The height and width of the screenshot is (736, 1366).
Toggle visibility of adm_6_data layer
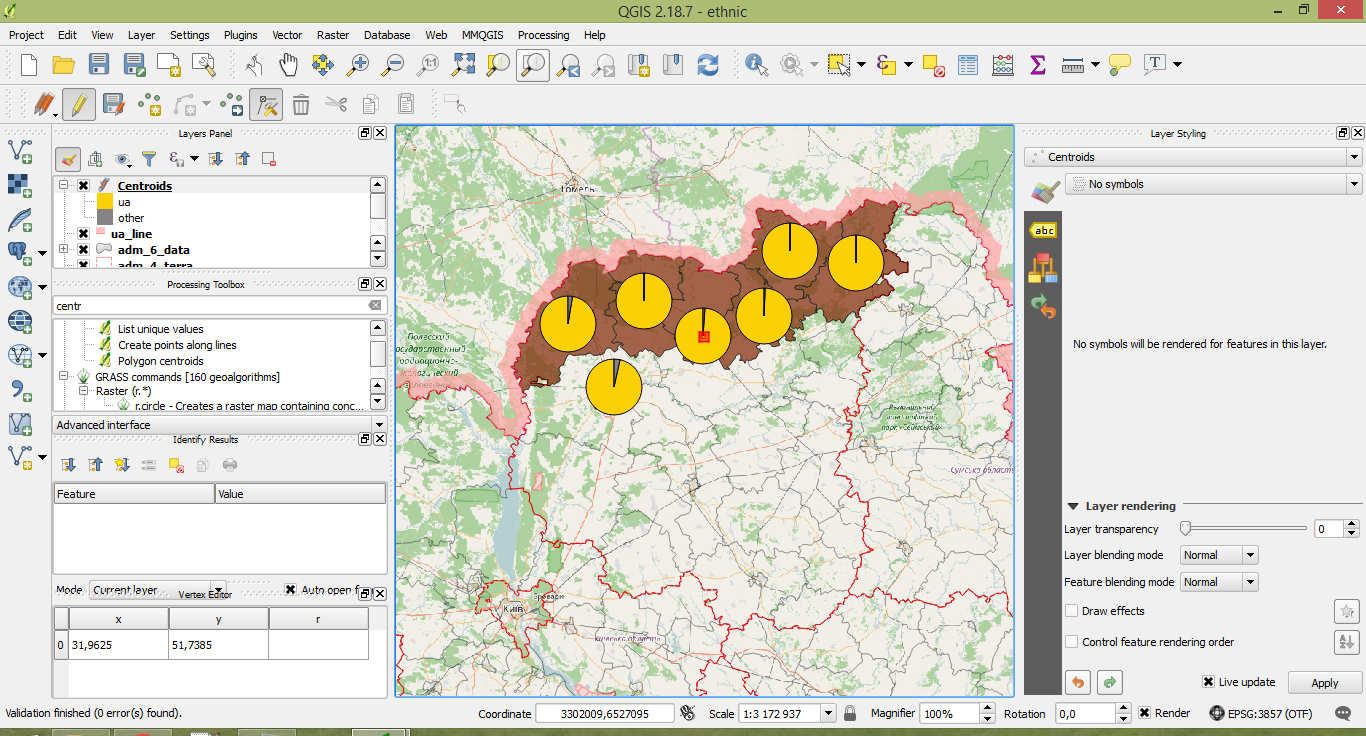click(x=83, y=250)
